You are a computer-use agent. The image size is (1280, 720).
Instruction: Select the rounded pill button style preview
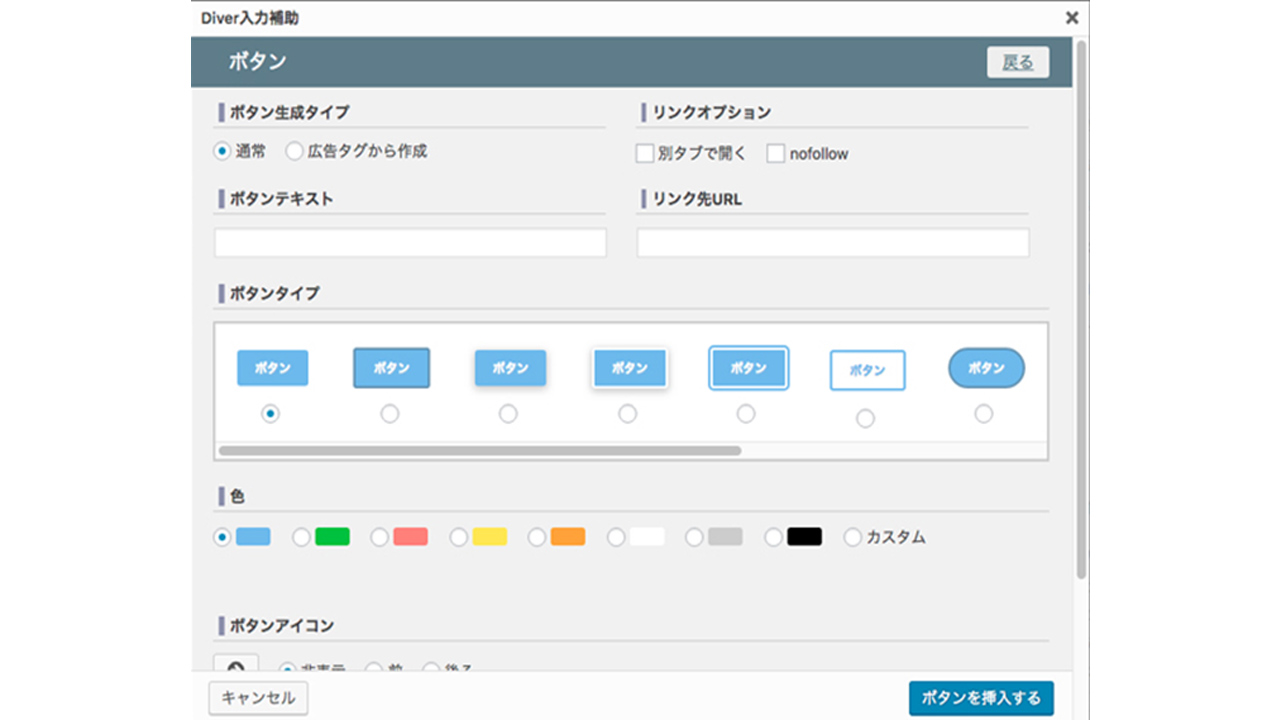tap(986, 368)
